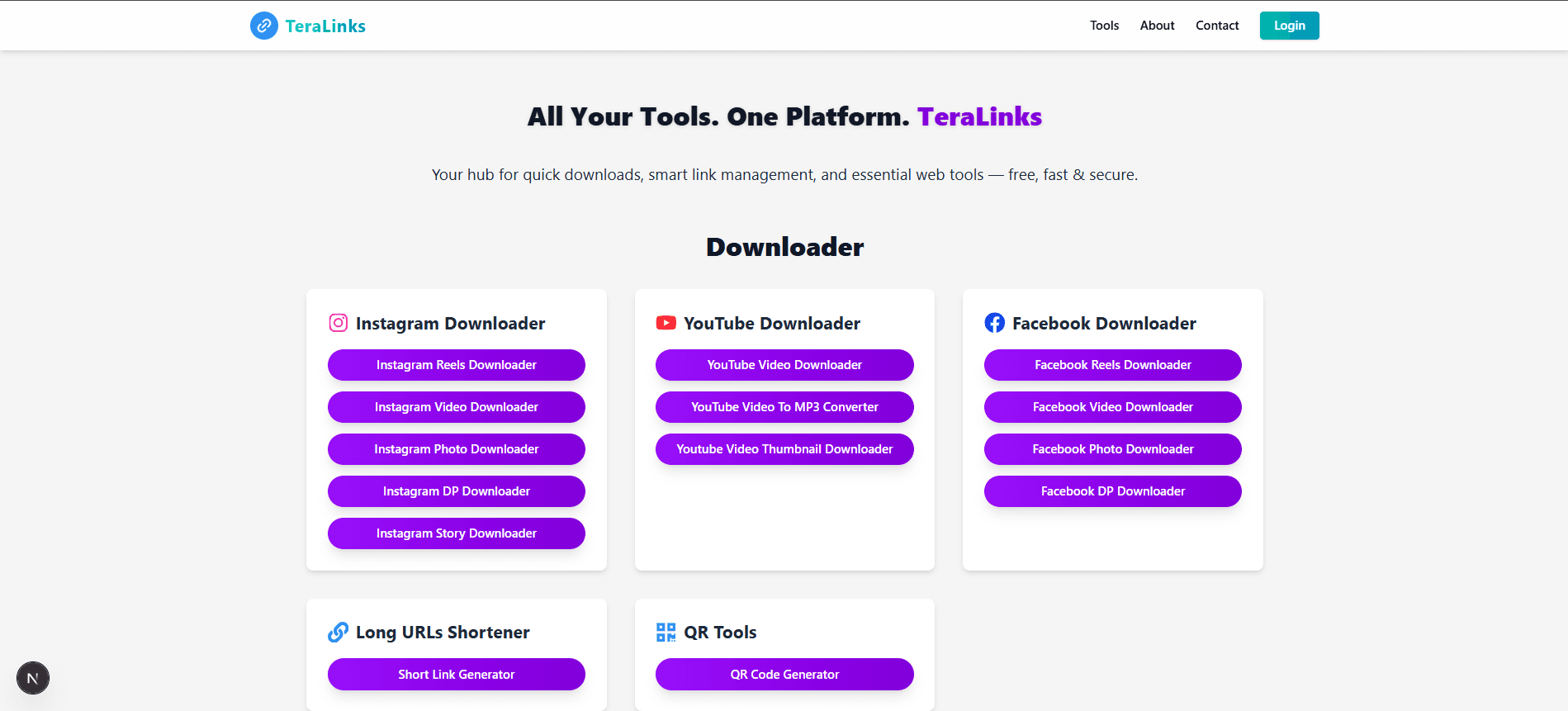Click the YouTube play icon beside YouTube Downloader
Viewport: 1568px width, 711px height.
pos(666,323)
